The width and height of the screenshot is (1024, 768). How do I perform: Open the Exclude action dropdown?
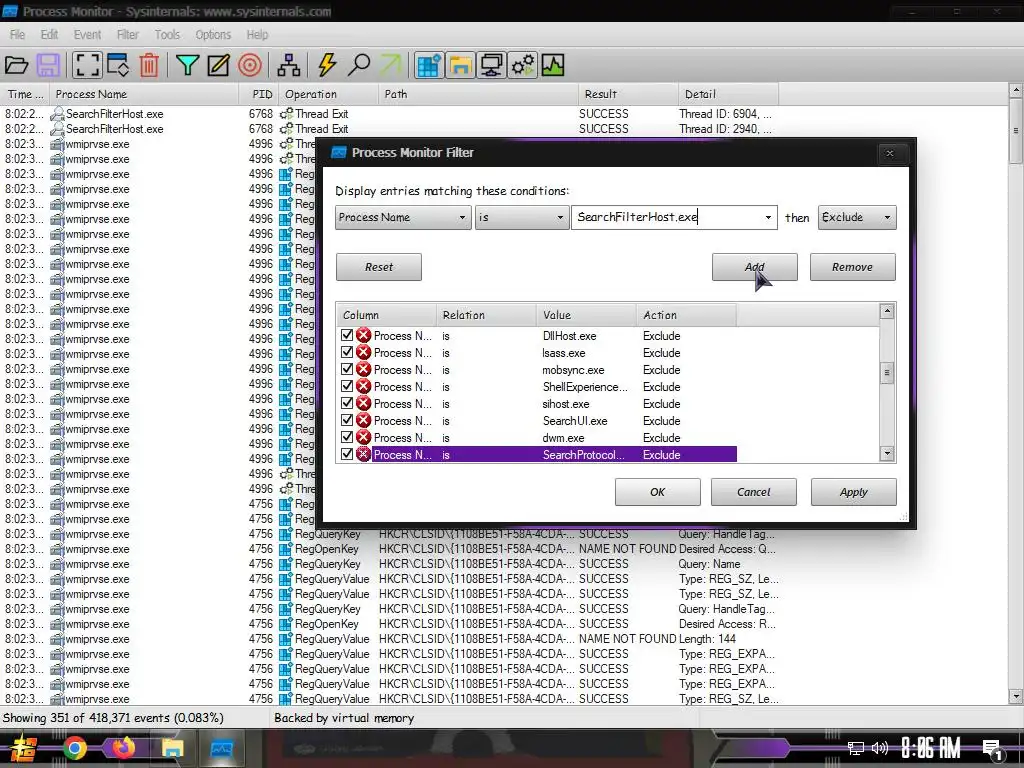(x=857, y=217)
